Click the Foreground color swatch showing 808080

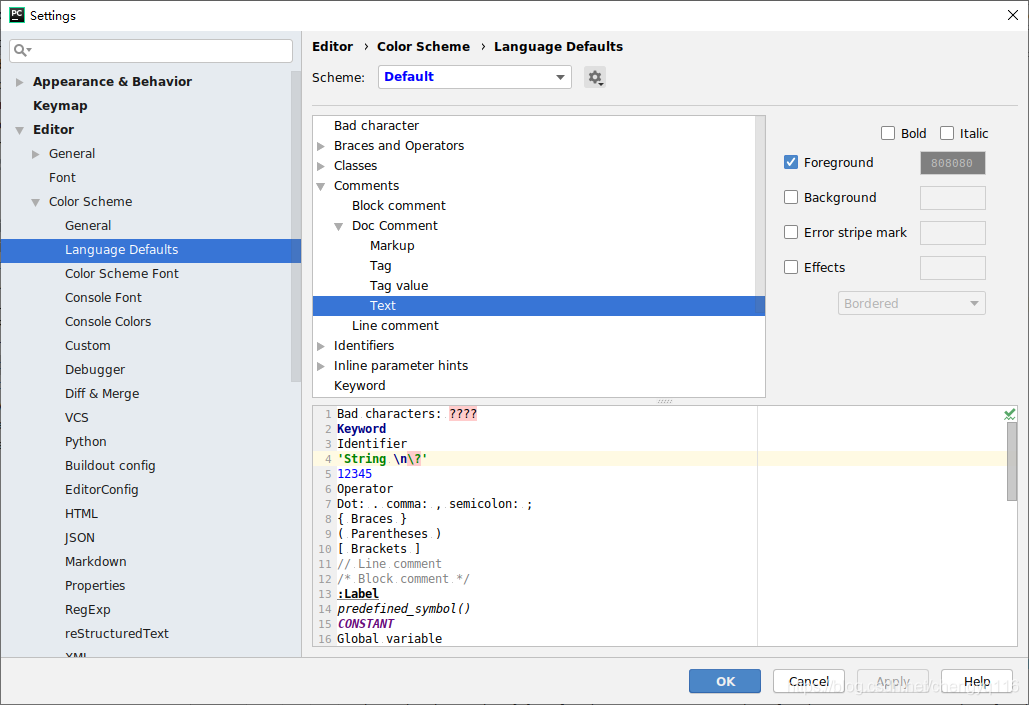click(952, 162)
